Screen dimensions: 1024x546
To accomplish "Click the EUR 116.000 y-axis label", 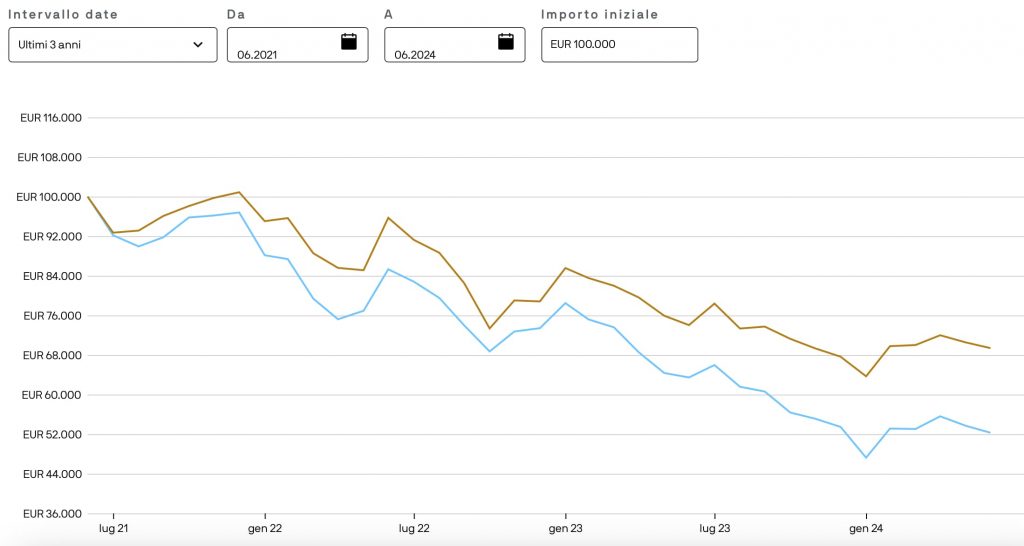I will point(50,118).
